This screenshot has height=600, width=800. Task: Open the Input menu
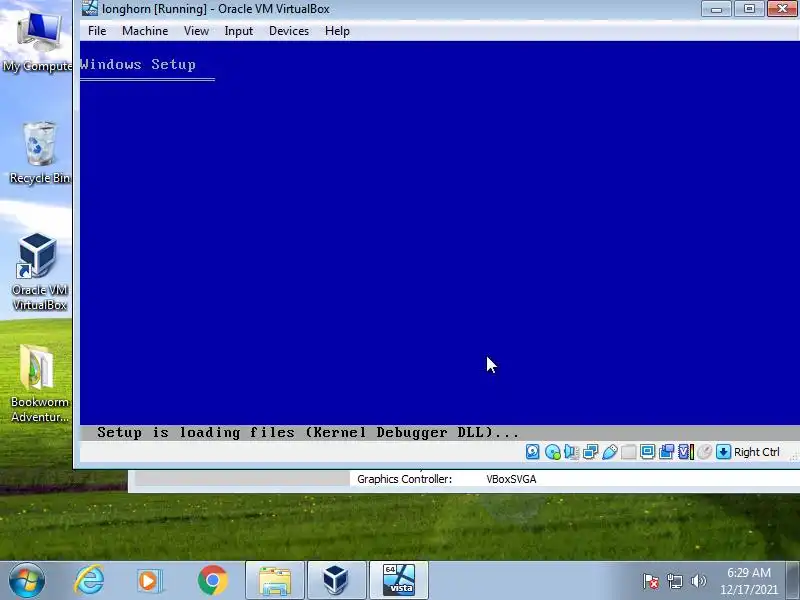(239, 31)
